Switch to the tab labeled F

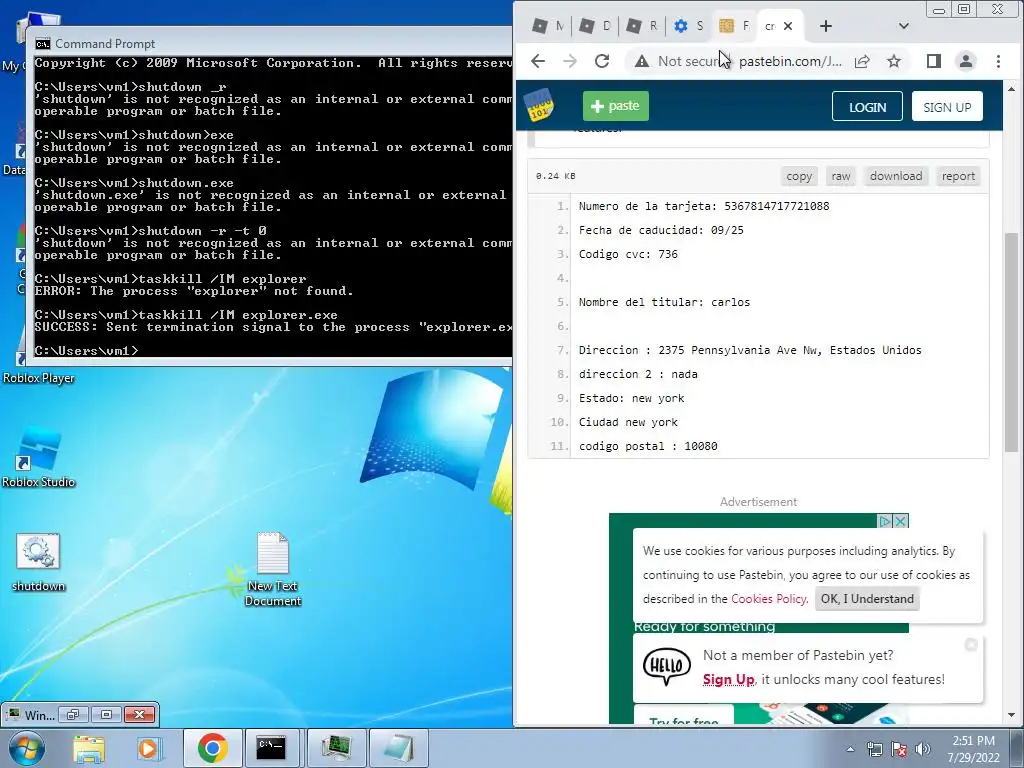coord(734,26)
